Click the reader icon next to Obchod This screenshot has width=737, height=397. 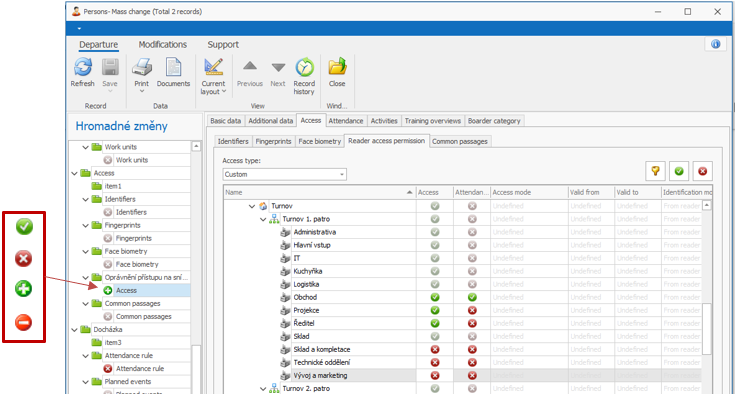pyautogui.click(x=285, y=297)
